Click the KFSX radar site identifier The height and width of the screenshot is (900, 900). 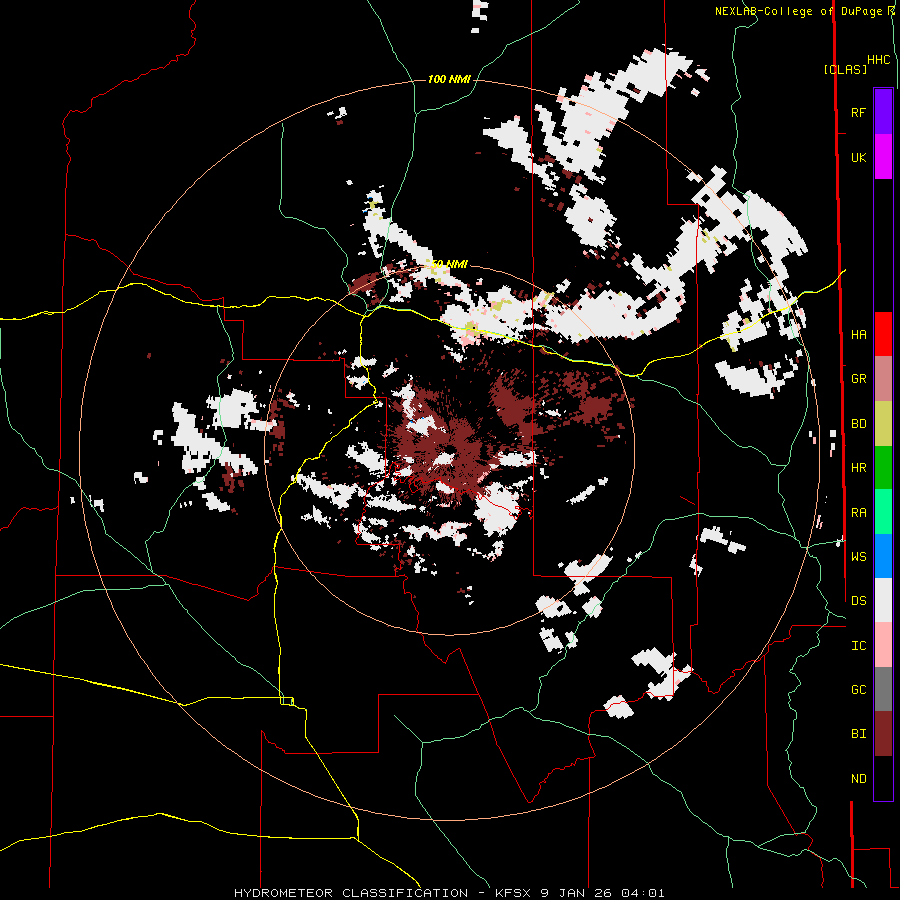point(511,893)
